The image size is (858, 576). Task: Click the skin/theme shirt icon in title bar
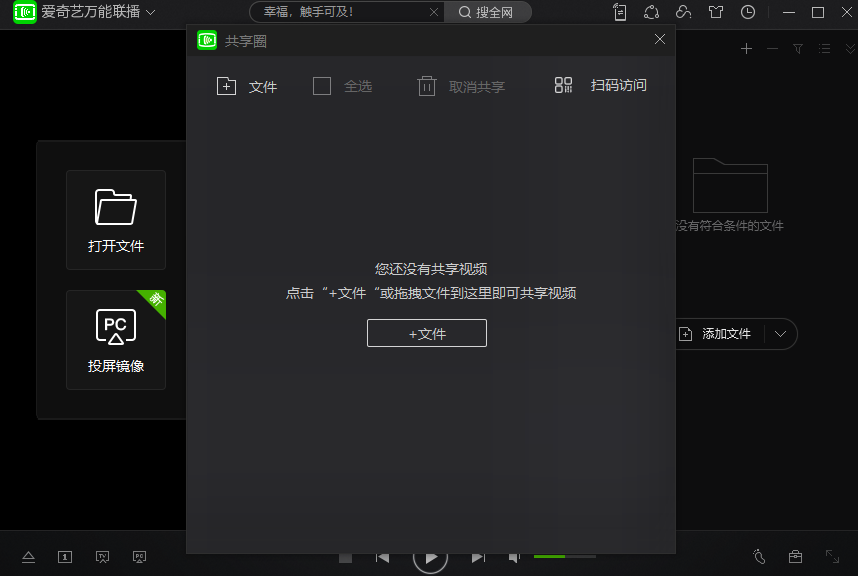click(x=715, y=12)
